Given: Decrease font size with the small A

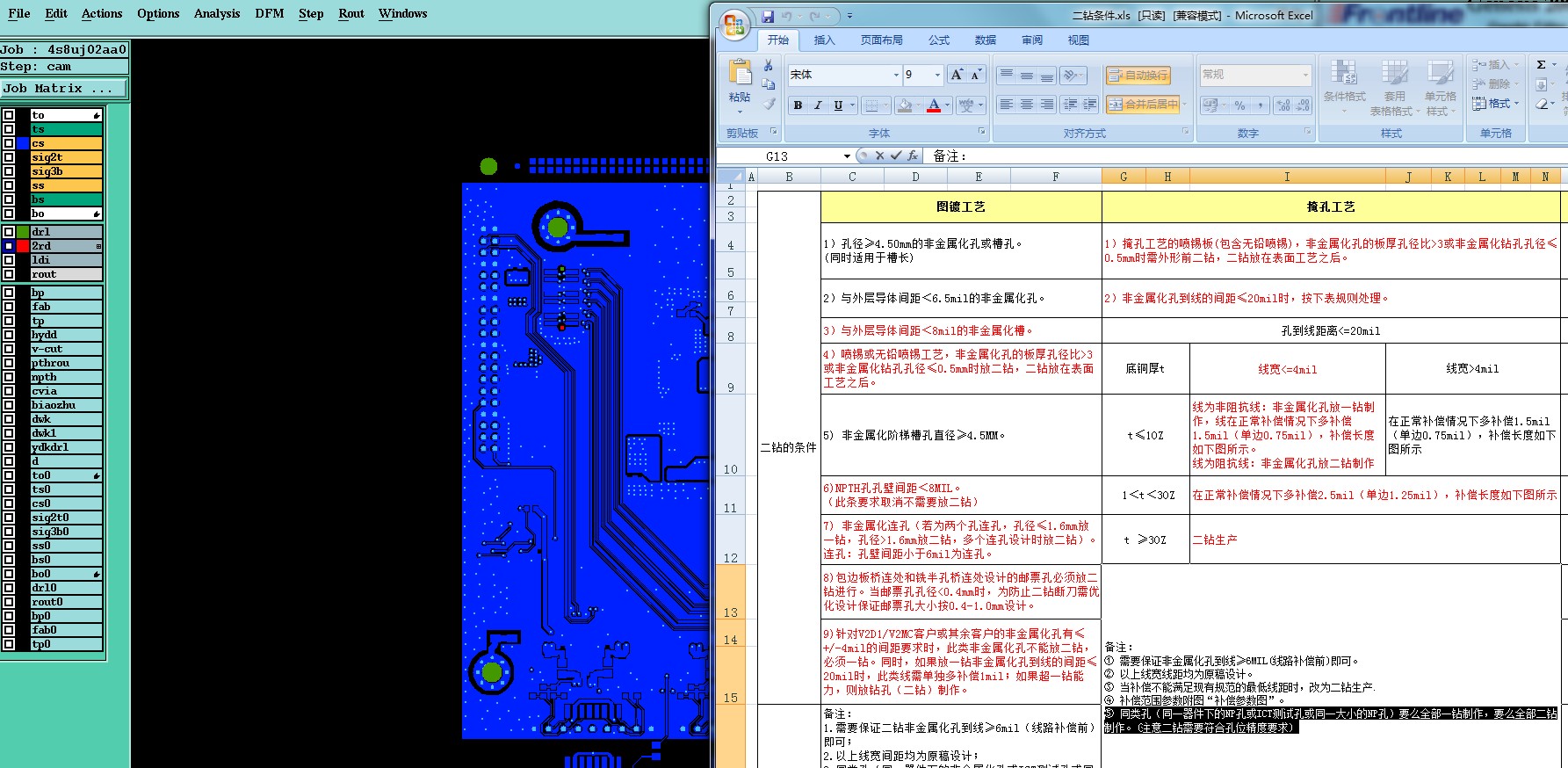Looking at the screenshot, I should (x=975, y=75).
